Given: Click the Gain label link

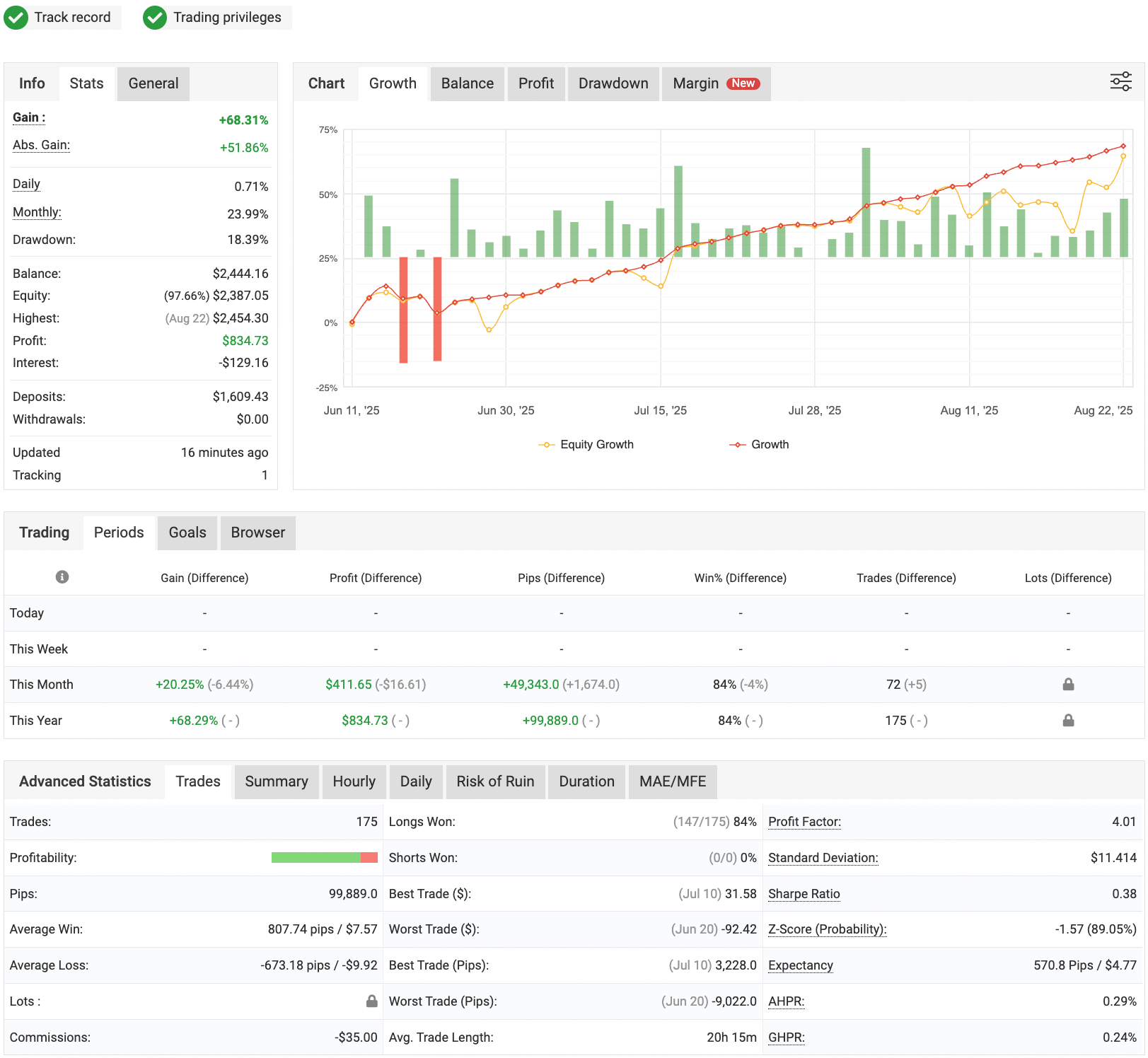Looking at the screenshot, I should tap(29, 118).
